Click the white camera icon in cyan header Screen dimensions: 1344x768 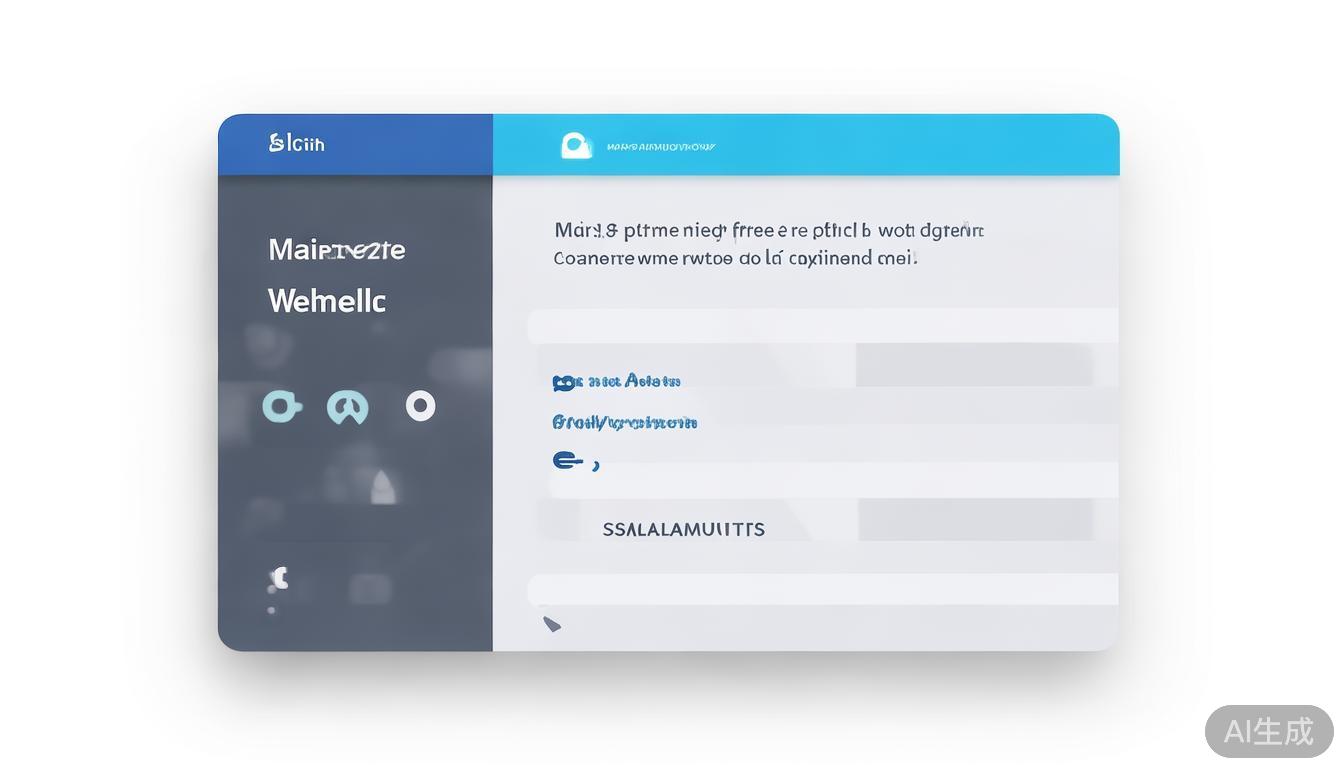click(x=576, y=146)
